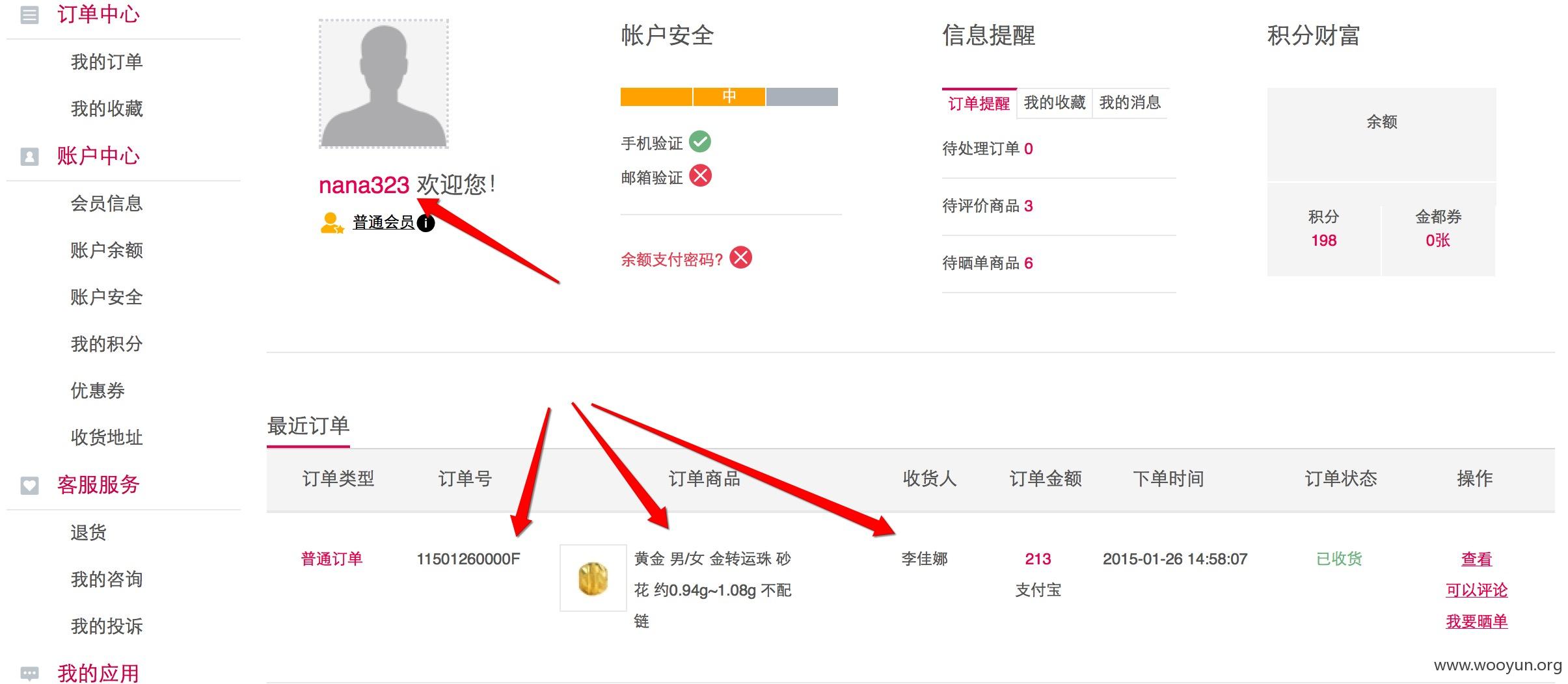This screenshot has height=684, width=1568.
Task: Click the gold bead product thumbnail
Action: [x=593, y=578]
